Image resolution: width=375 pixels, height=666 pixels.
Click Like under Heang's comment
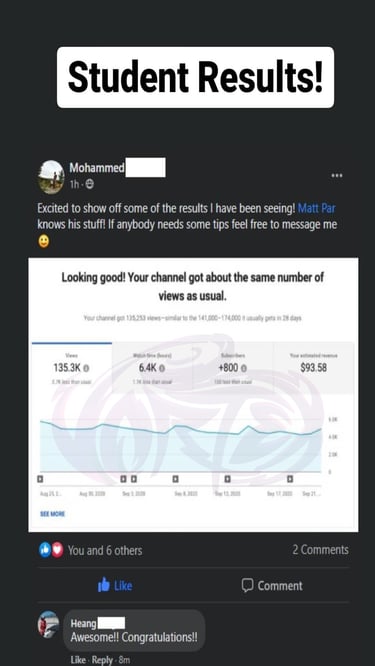(78, 660)
